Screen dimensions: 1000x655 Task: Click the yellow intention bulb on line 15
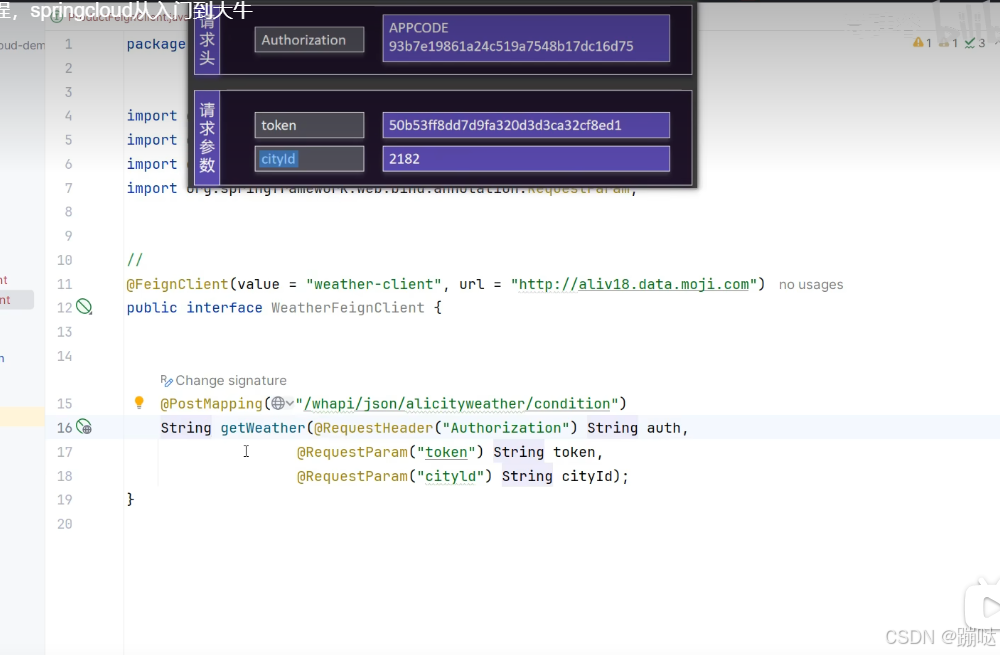coord(139,402)
